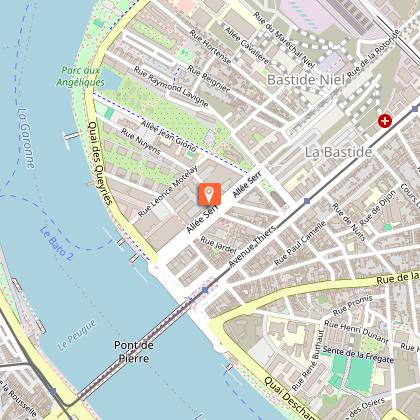Click the red hospital cross icon

point(385,121)
